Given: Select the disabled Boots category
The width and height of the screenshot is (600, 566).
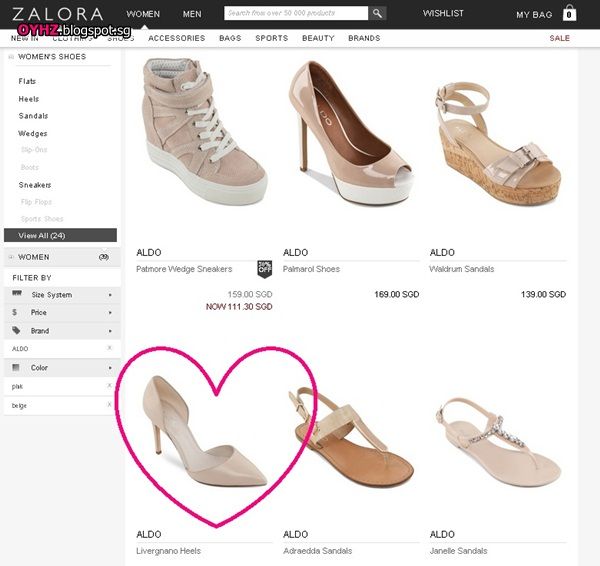Looking at the screenshot, I should (30, 167).
